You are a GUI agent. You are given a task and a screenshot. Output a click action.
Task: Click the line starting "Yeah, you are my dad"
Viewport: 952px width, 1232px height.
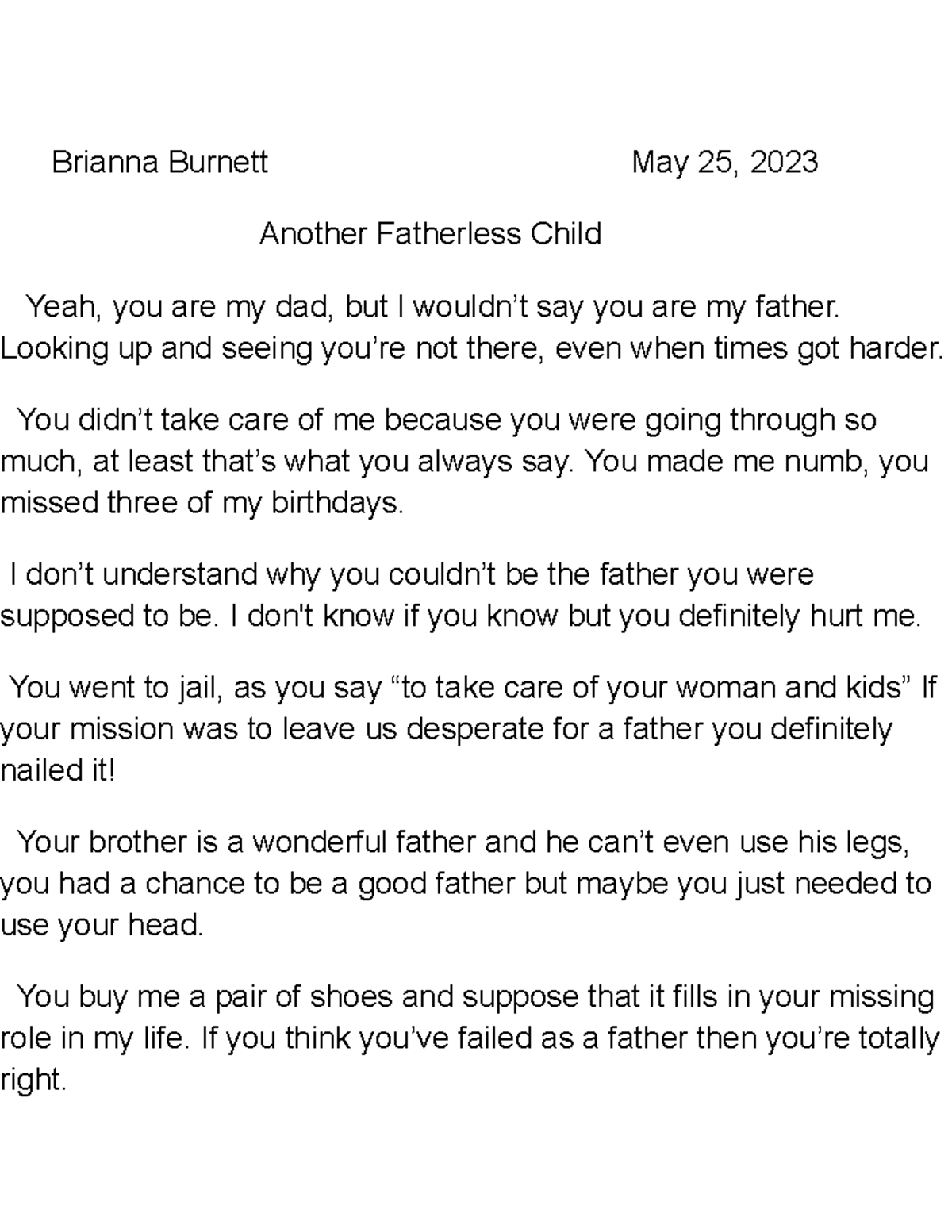(x=432, y=306)
